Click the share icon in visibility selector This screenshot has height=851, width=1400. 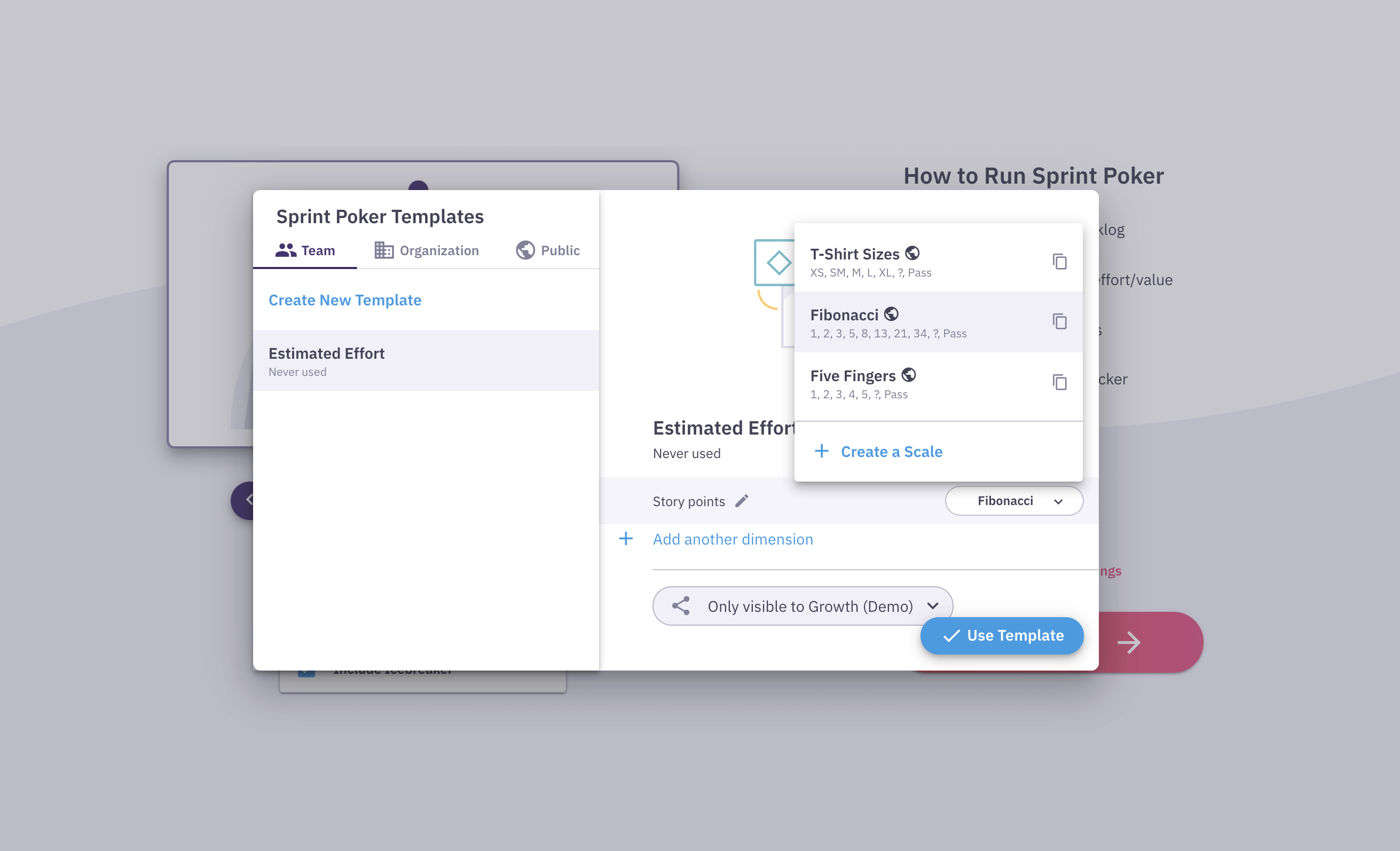681,605
